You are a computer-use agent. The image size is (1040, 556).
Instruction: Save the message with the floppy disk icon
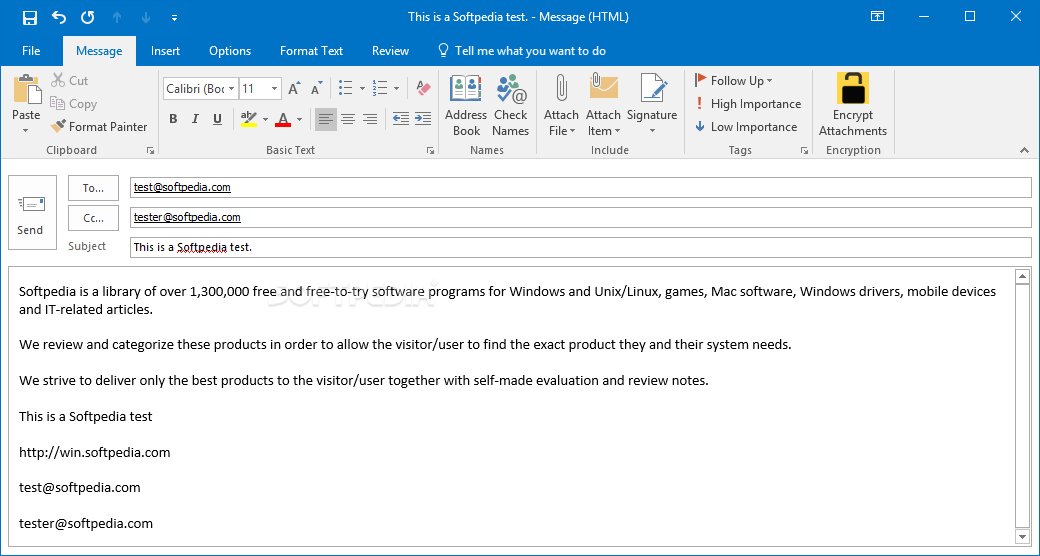tap(30, 17)
